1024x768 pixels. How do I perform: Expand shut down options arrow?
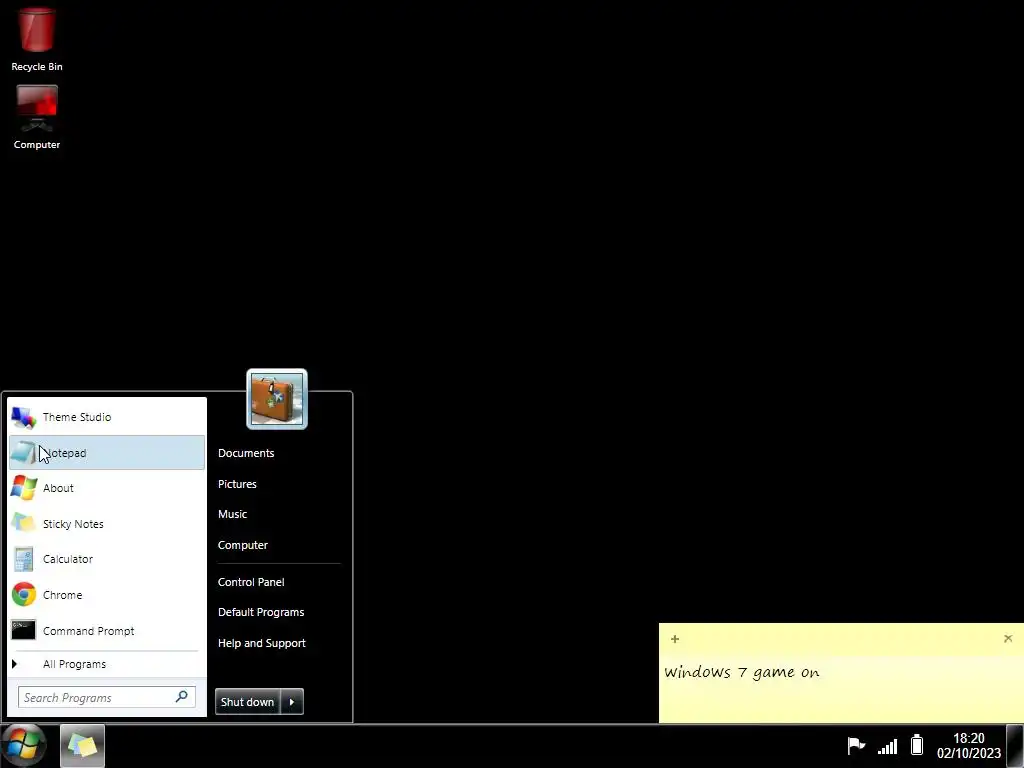click(292, 702)
